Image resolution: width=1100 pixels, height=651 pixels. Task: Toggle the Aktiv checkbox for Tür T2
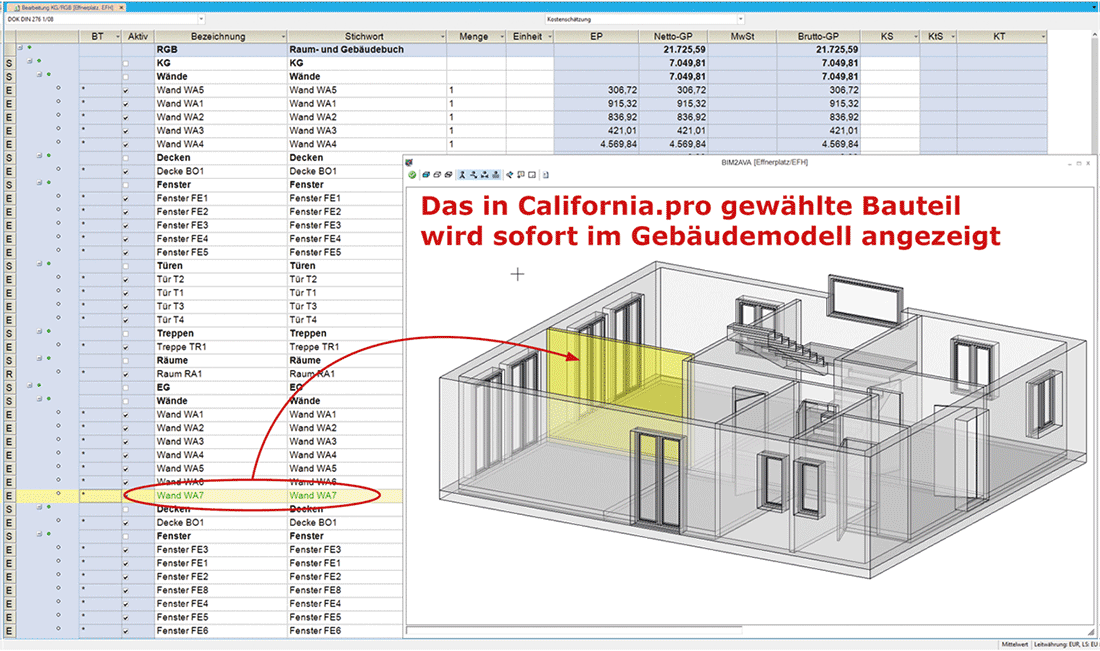click(x=126, y=280)
